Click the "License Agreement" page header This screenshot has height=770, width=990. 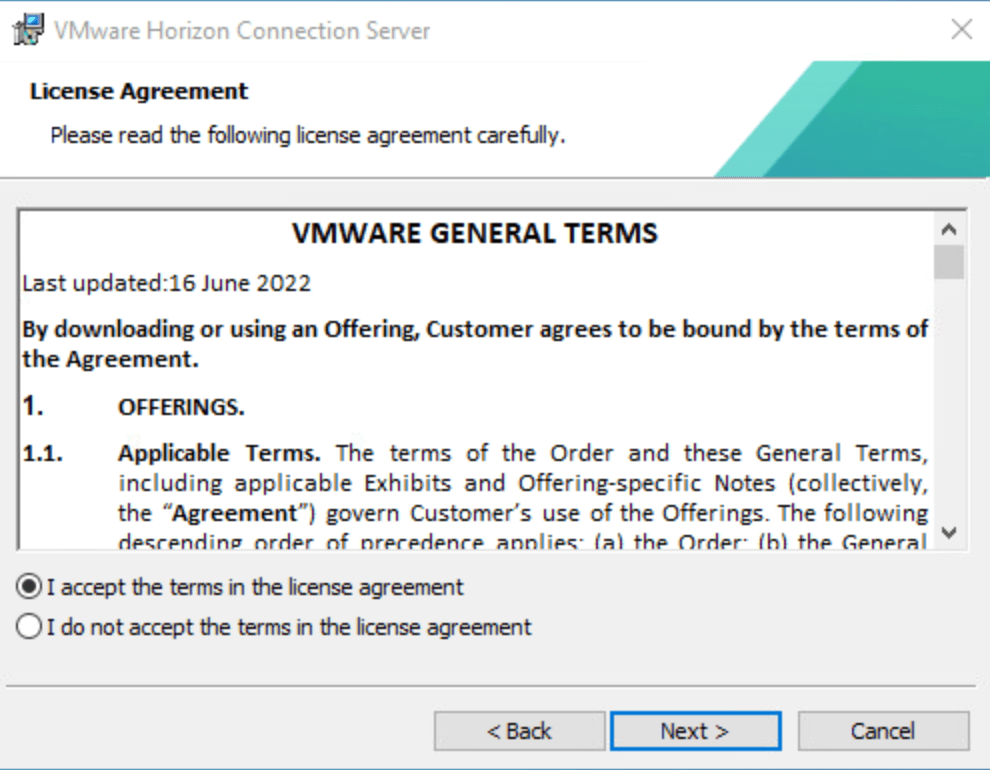click(x=139, y=91)
